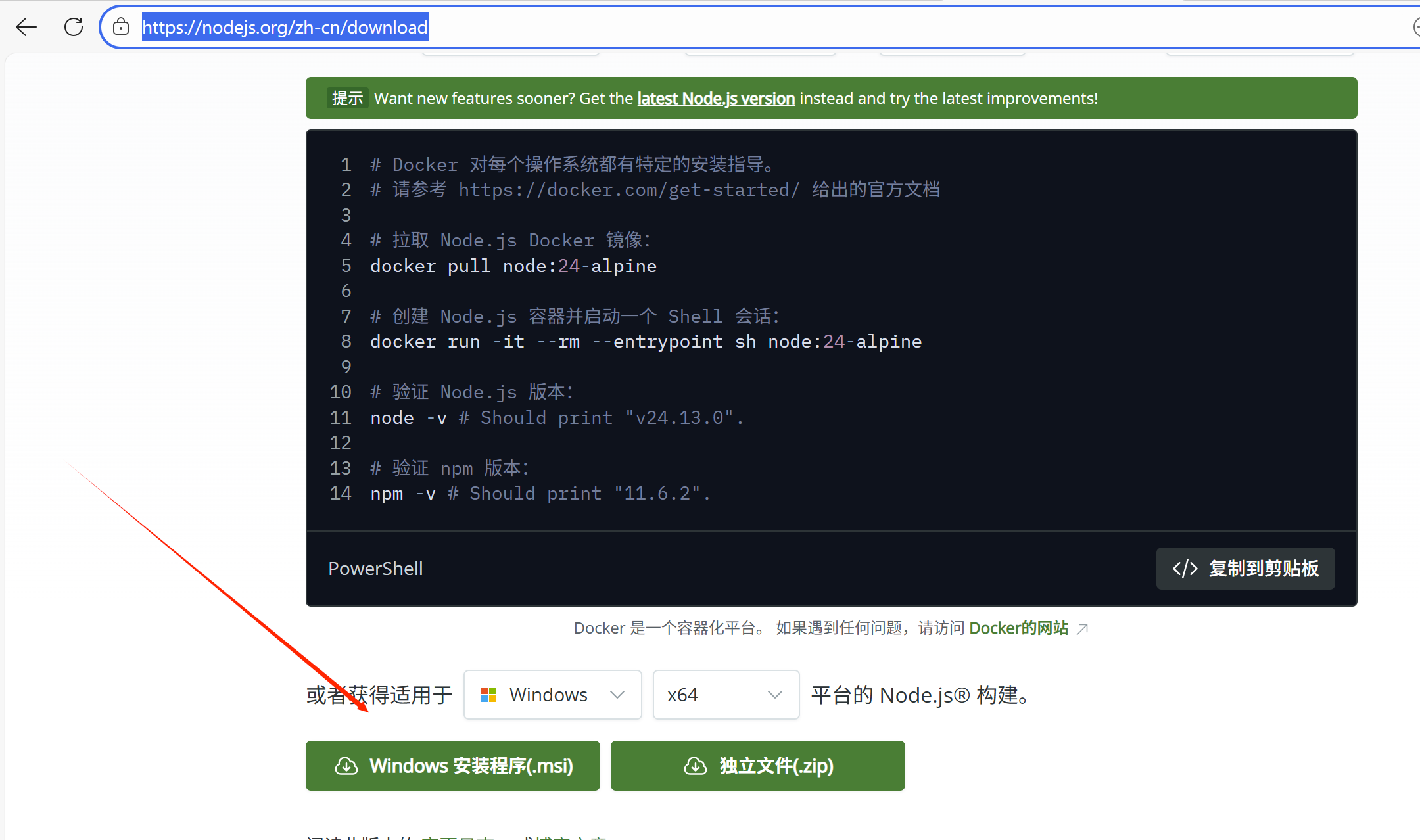Click code line 'node -v'

click(x=557, y=417)
